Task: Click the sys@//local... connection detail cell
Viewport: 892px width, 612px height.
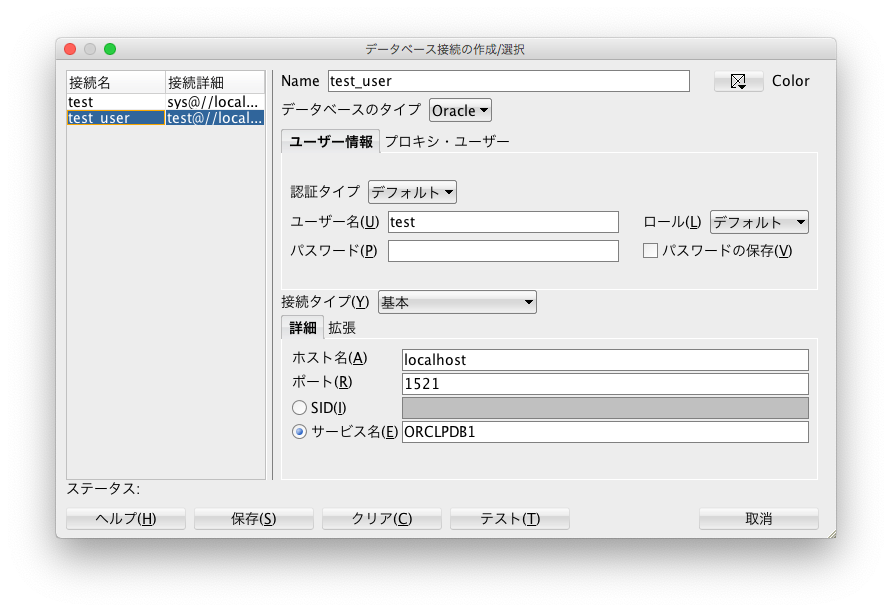Action: point(215,102)
